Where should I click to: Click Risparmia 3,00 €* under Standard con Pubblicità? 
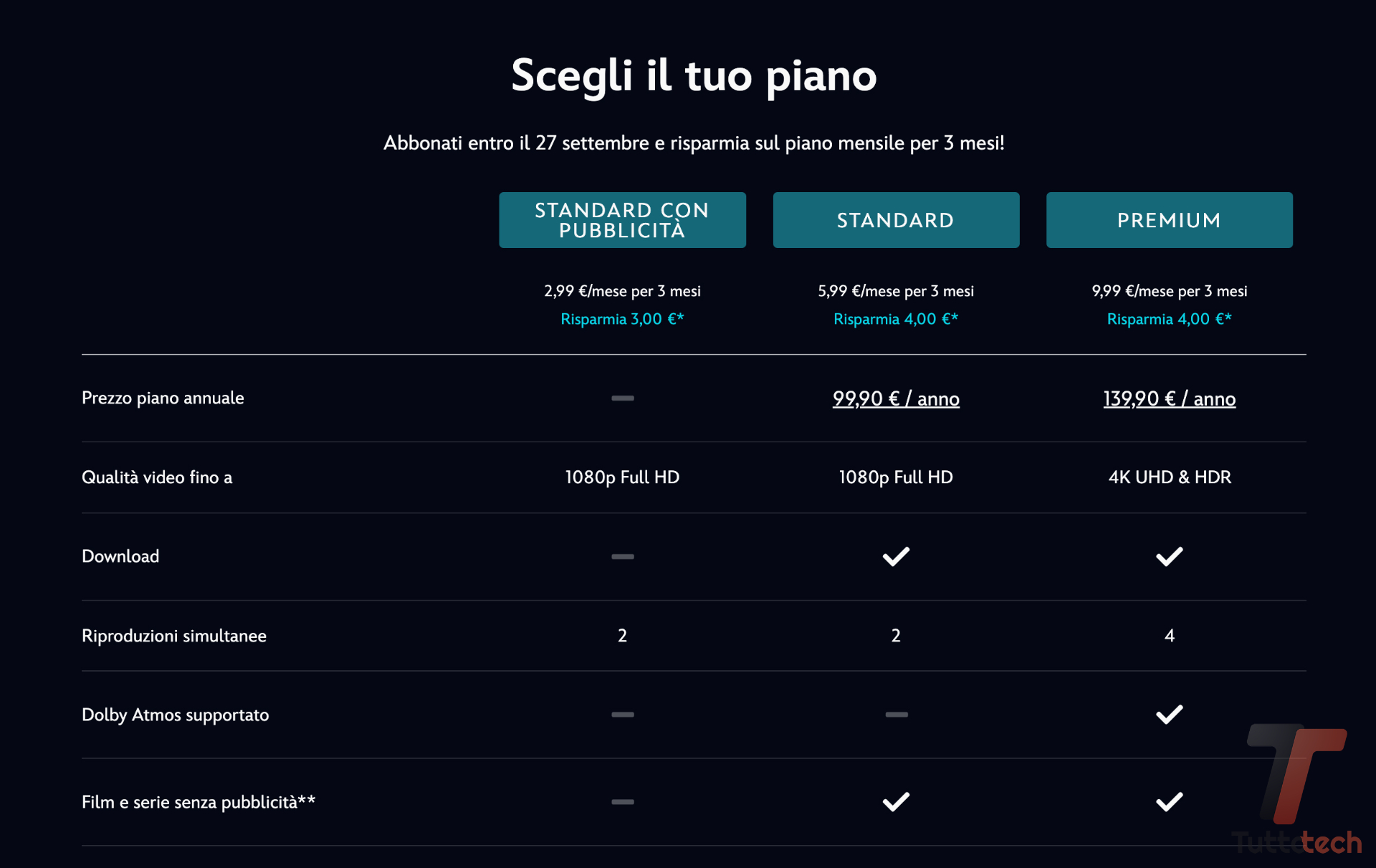pyautogui.click(x=622, y=319)
